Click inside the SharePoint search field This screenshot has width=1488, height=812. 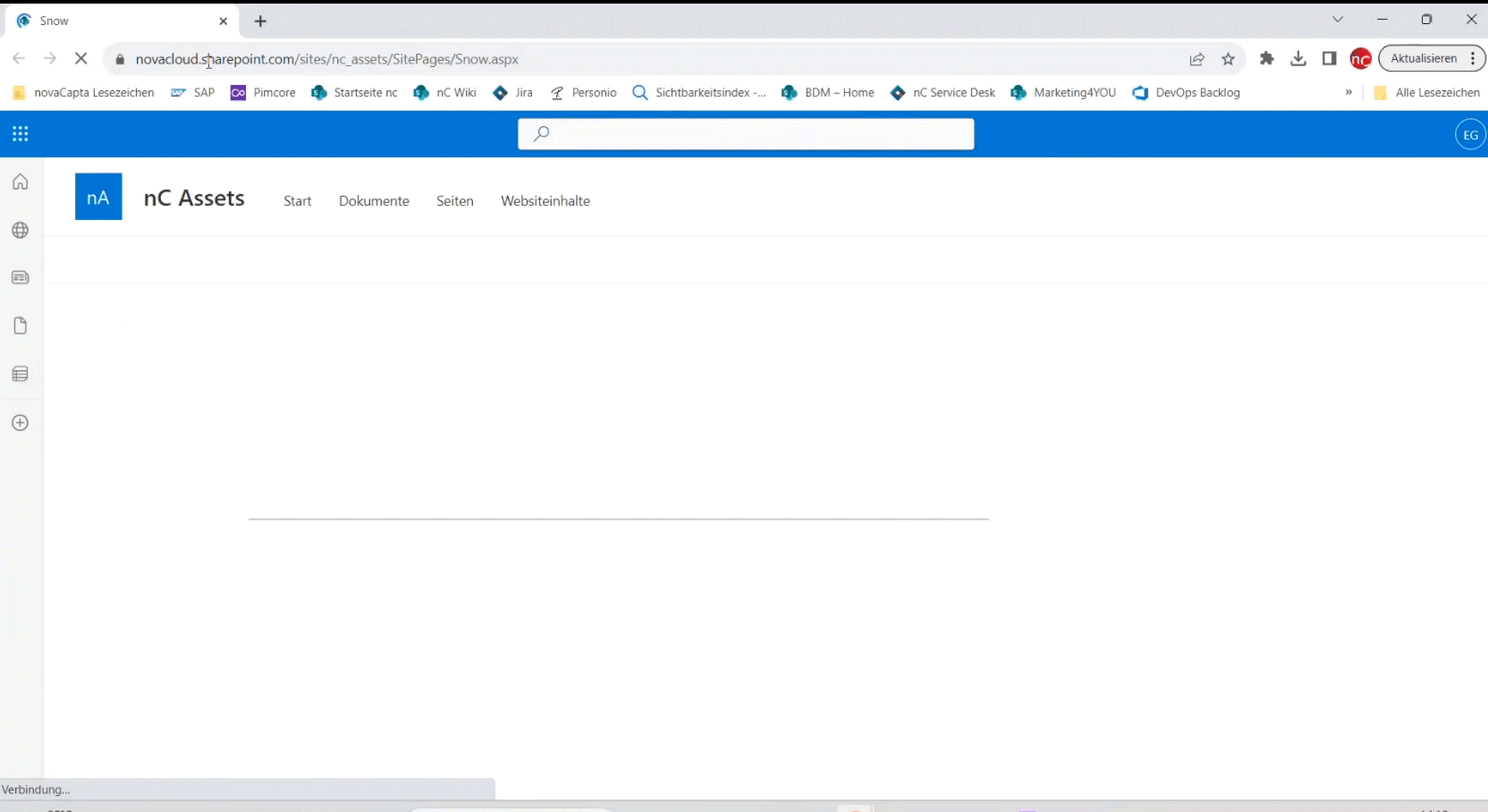(748, 134)
